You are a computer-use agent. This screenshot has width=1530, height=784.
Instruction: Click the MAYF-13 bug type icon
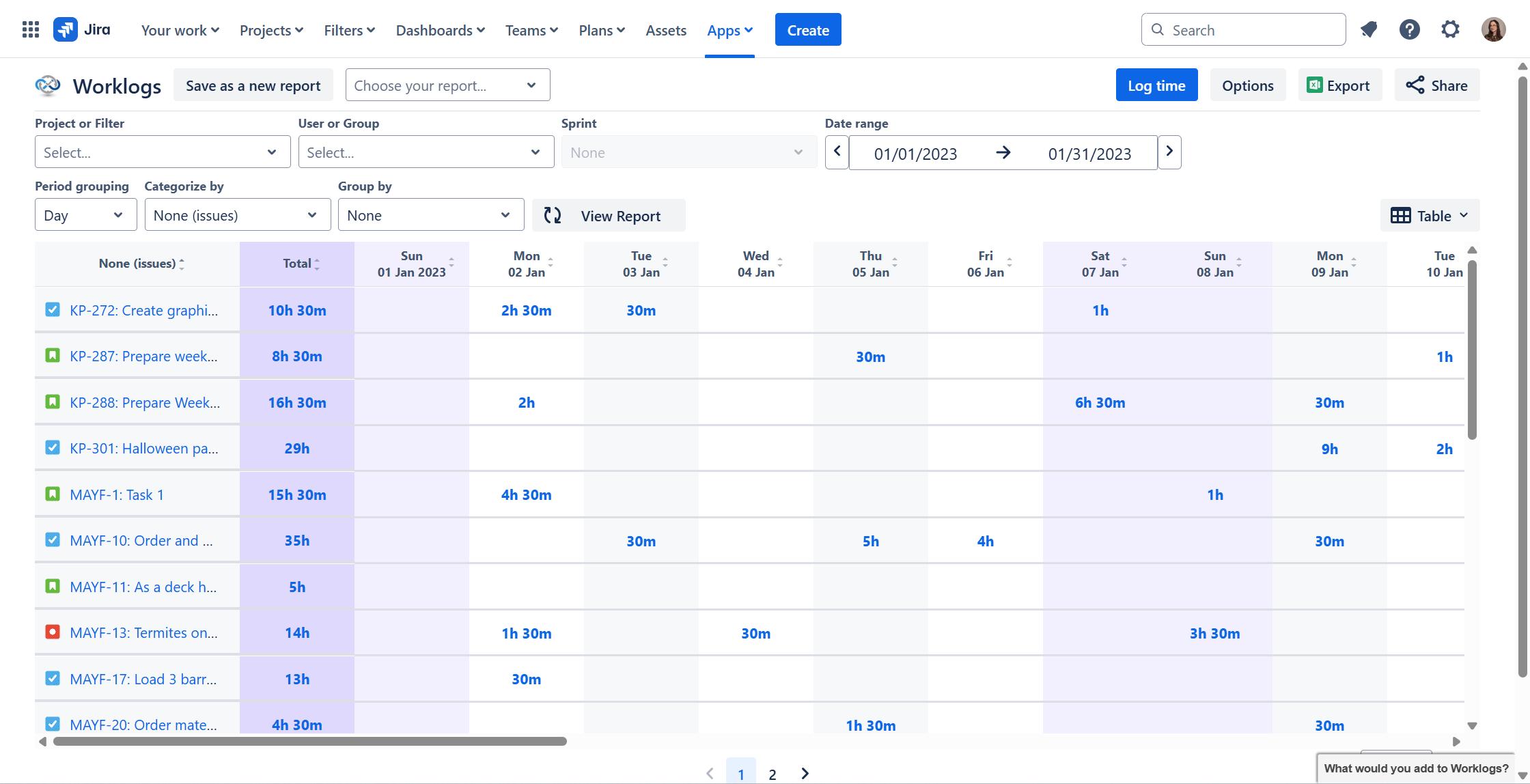tap(53, 632)
